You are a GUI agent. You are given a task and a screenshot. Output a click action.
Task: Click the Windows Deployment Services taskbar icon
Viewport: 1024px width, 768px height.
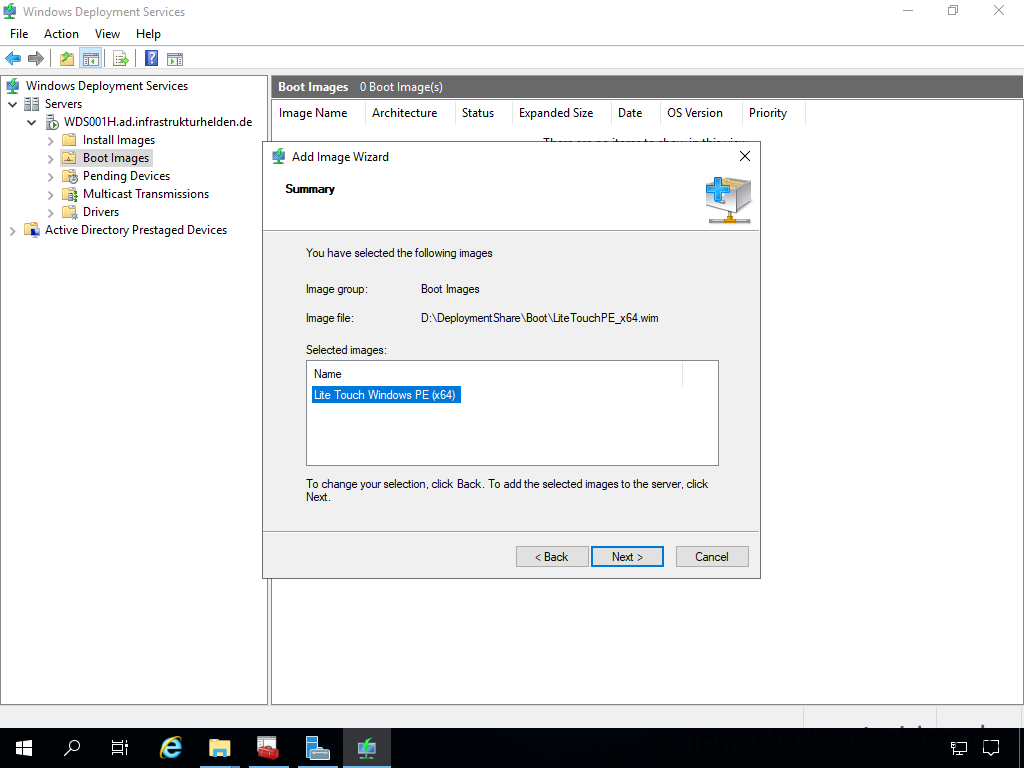click(366, 747)
